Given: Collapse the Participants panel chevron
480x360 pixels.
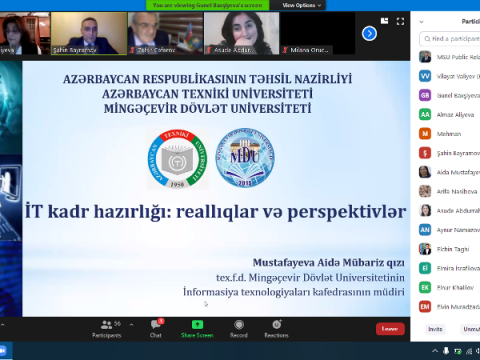Looking at the screenshot, I should (421, 22).
